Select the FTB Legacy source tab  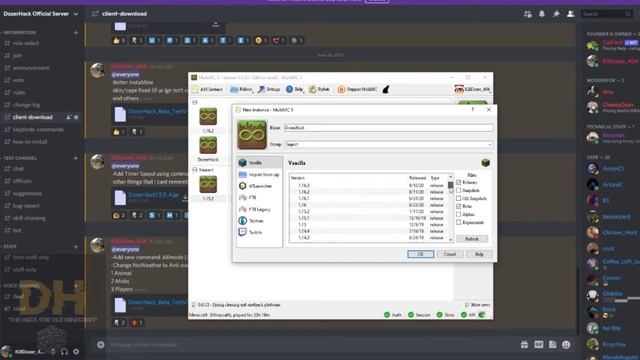click(x=259, y=209)
